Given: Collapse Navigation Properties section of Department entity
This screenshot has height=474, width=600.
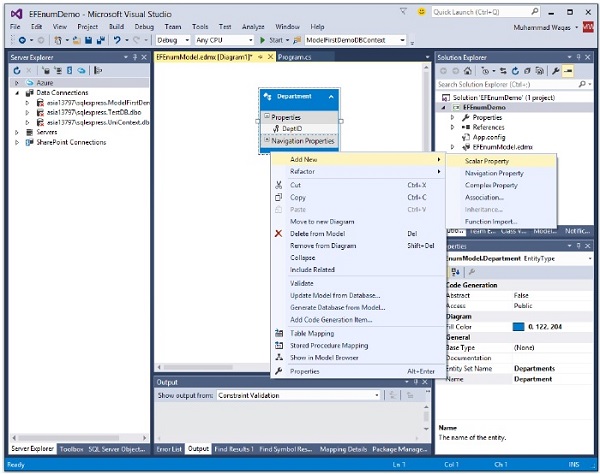Looking at the screenshot, I should click(267, 140).
